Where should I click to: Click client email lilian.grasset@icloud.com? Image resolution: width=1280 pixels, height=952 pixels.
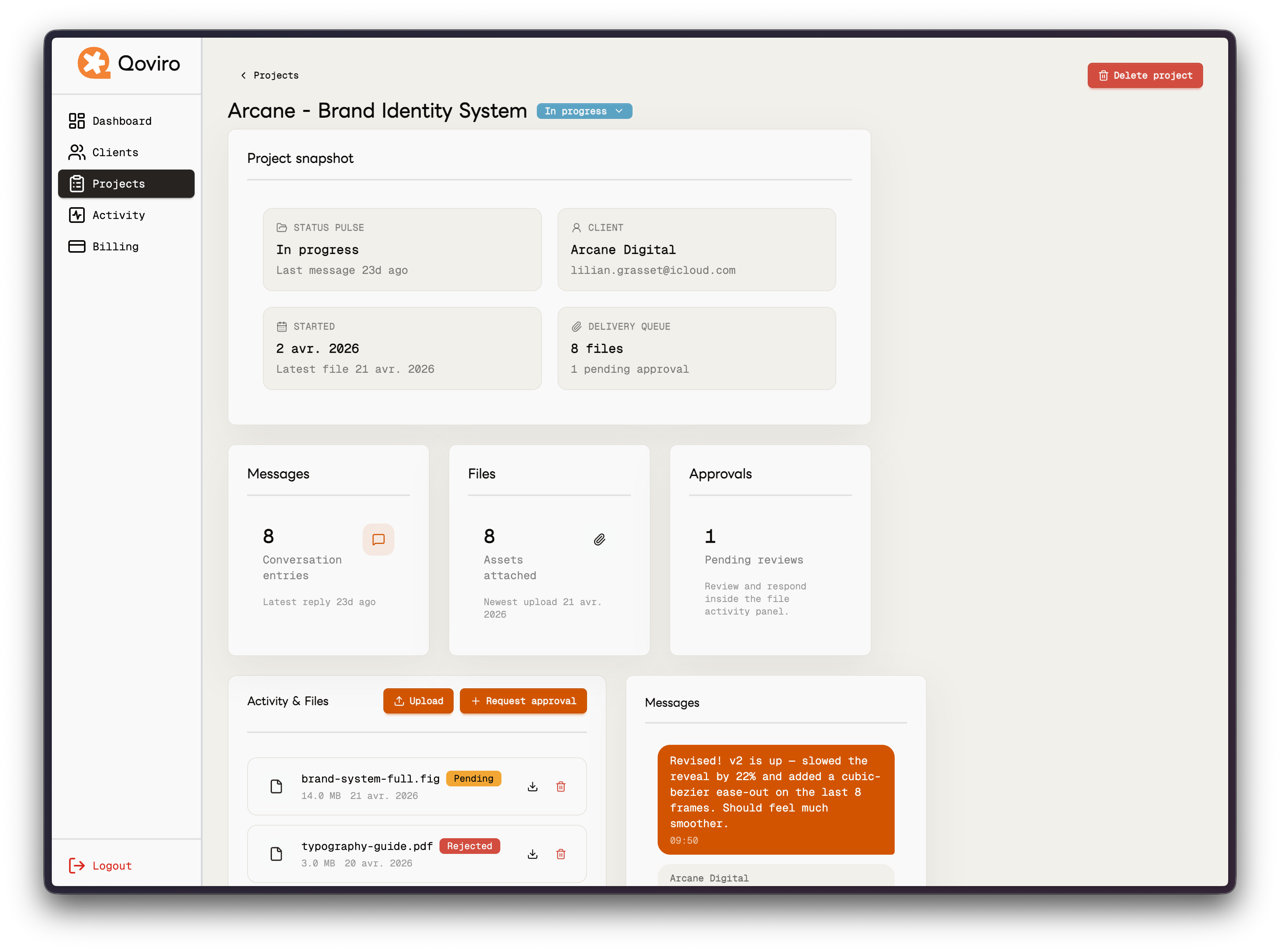[x=653, y=270]
